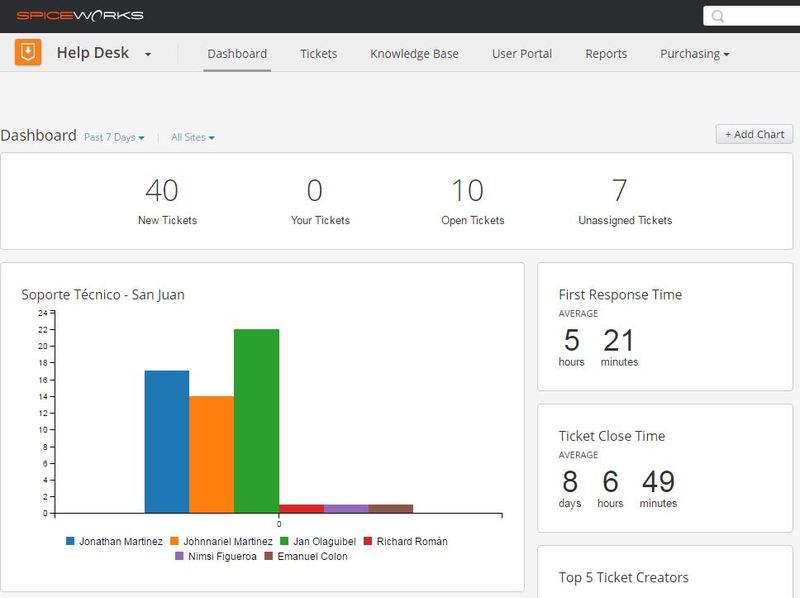Viewport: 800px width, 598px height.
Task: Open the All Sites filter
Action: click(x=194, y=135)
